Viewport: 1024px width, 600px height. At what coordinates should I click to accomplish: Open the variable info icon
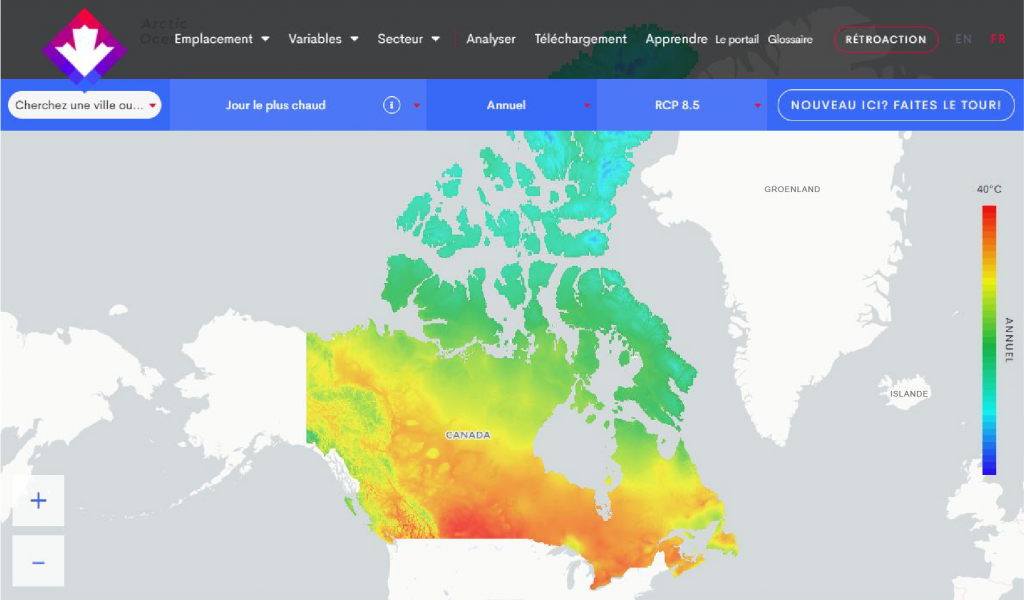pyautogui.click(x=392, y=105)
